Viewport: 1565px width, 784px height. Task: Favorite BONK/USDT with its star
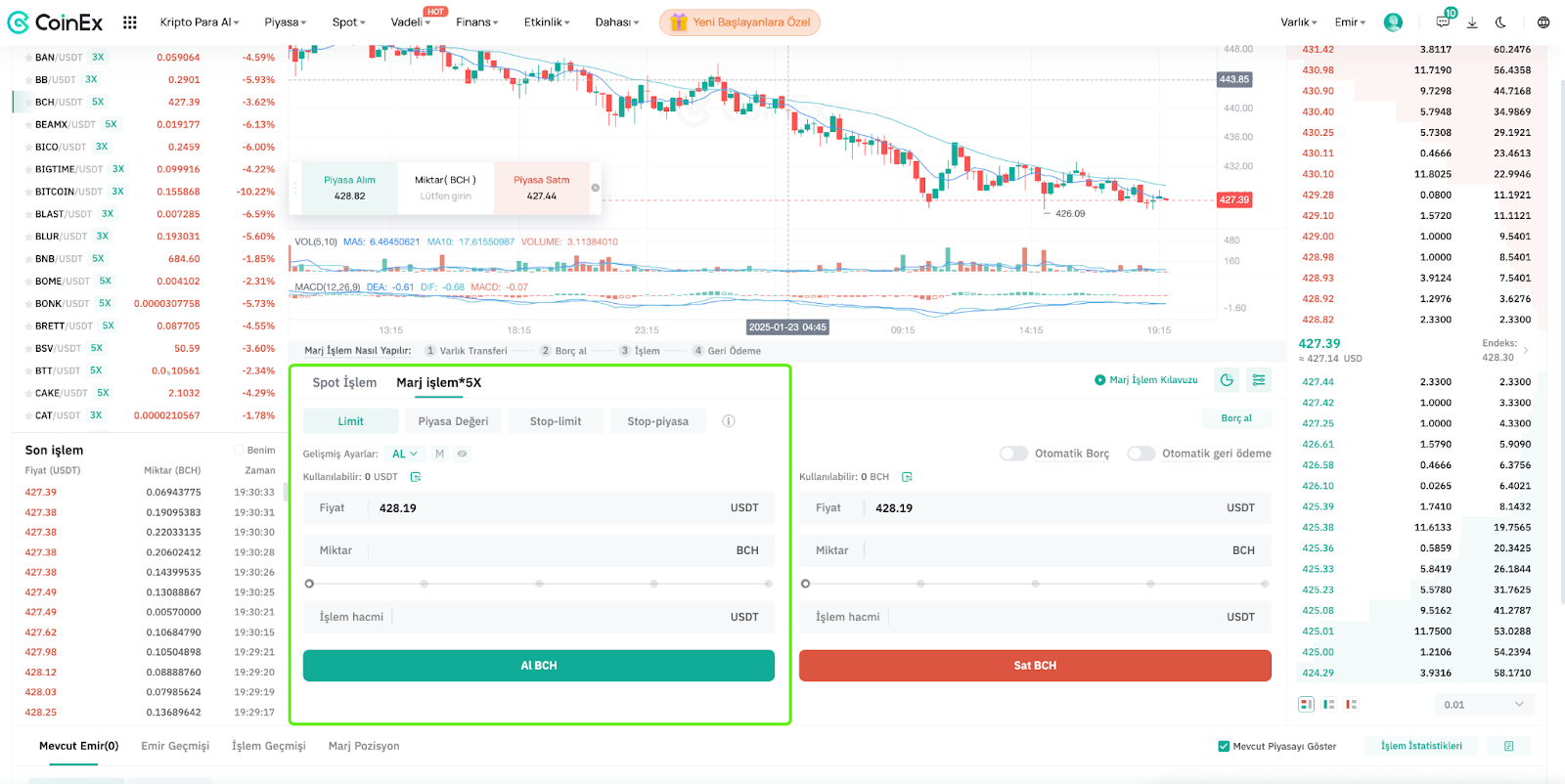click(x=28, y=304)
